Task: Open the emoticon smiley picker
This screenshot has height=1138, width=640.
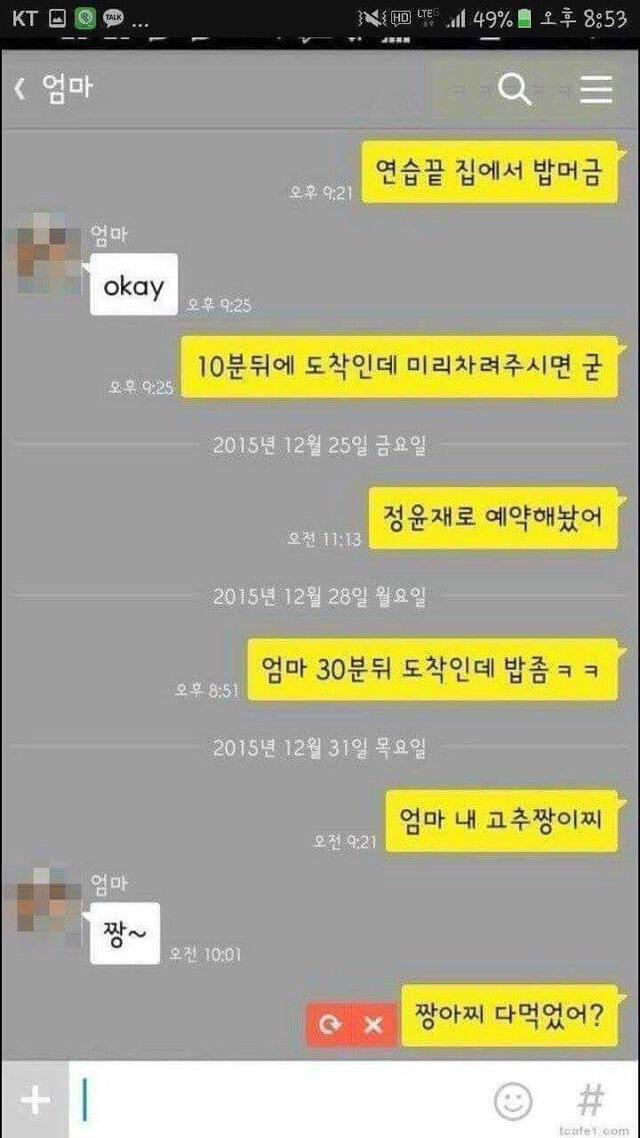Action: point(513,1100)
